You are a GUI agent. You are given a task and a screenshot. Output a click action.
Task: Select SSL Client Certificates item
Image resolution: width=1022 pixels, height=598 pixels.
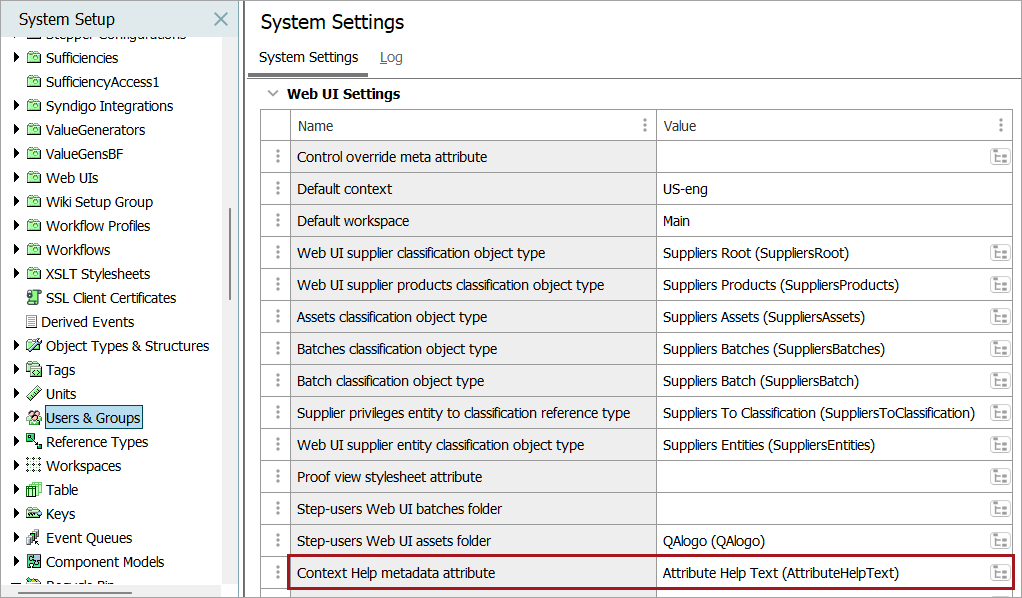coord(110,298)
